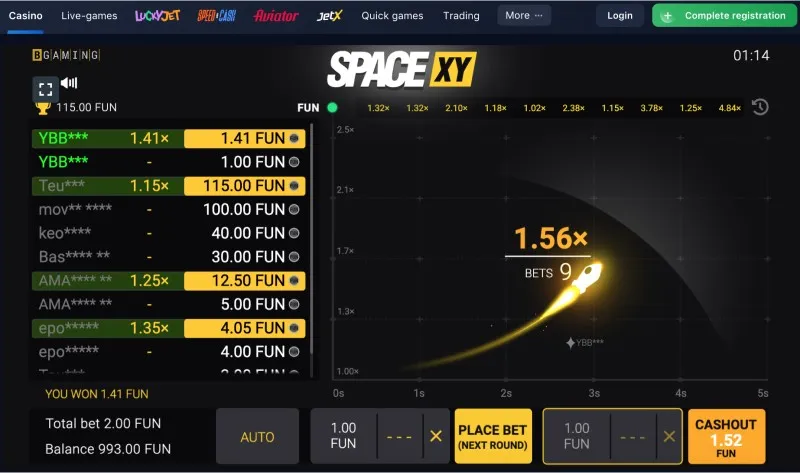Click coin icon on AMA 12.50 FUN row

pyautogui.click(x=294, y=281)
